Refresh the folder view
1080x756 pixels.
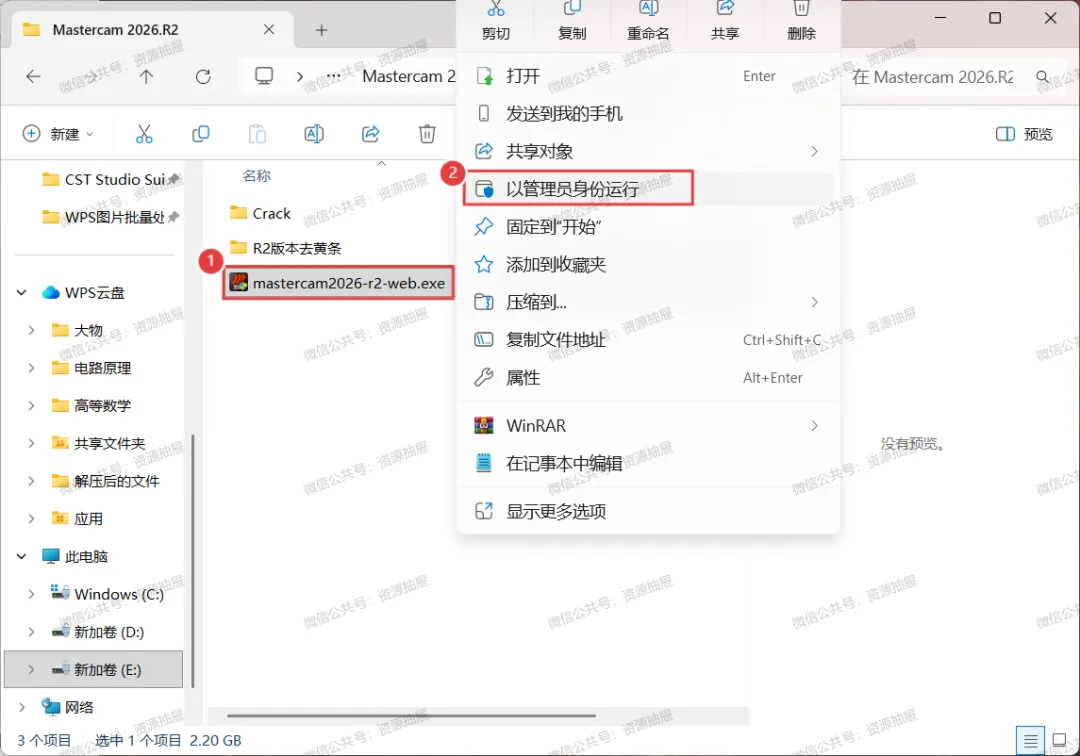[203, 76]
